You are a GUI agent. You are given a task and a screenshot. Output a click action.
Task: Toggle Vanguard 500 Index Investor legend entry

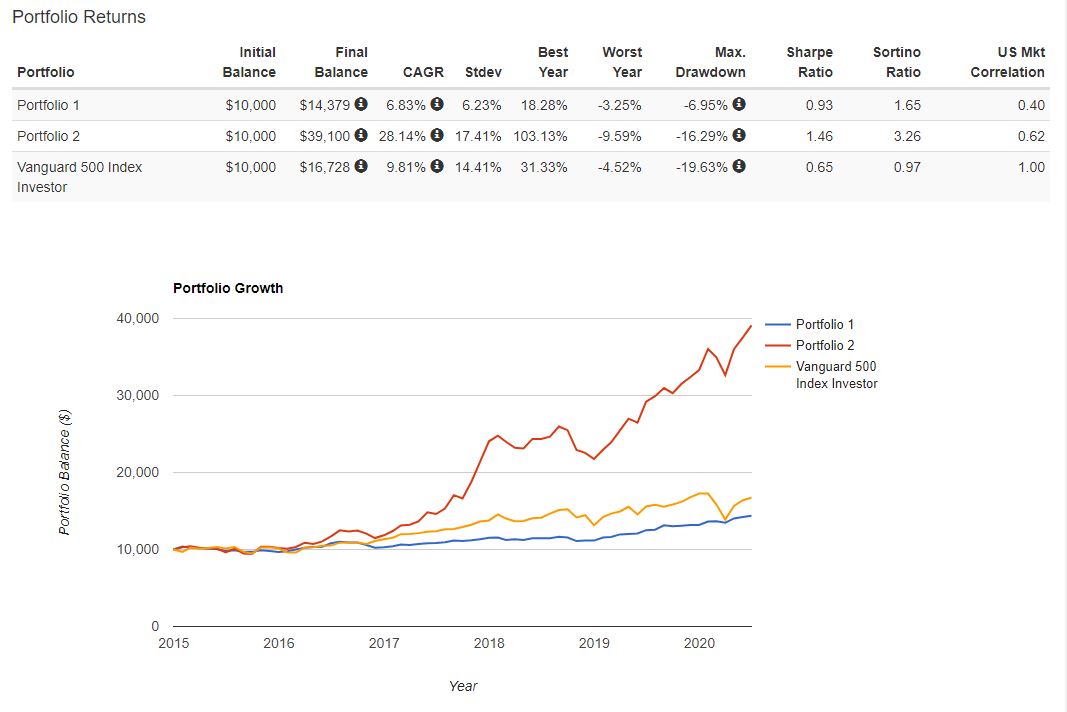click(x=836, y=375)
